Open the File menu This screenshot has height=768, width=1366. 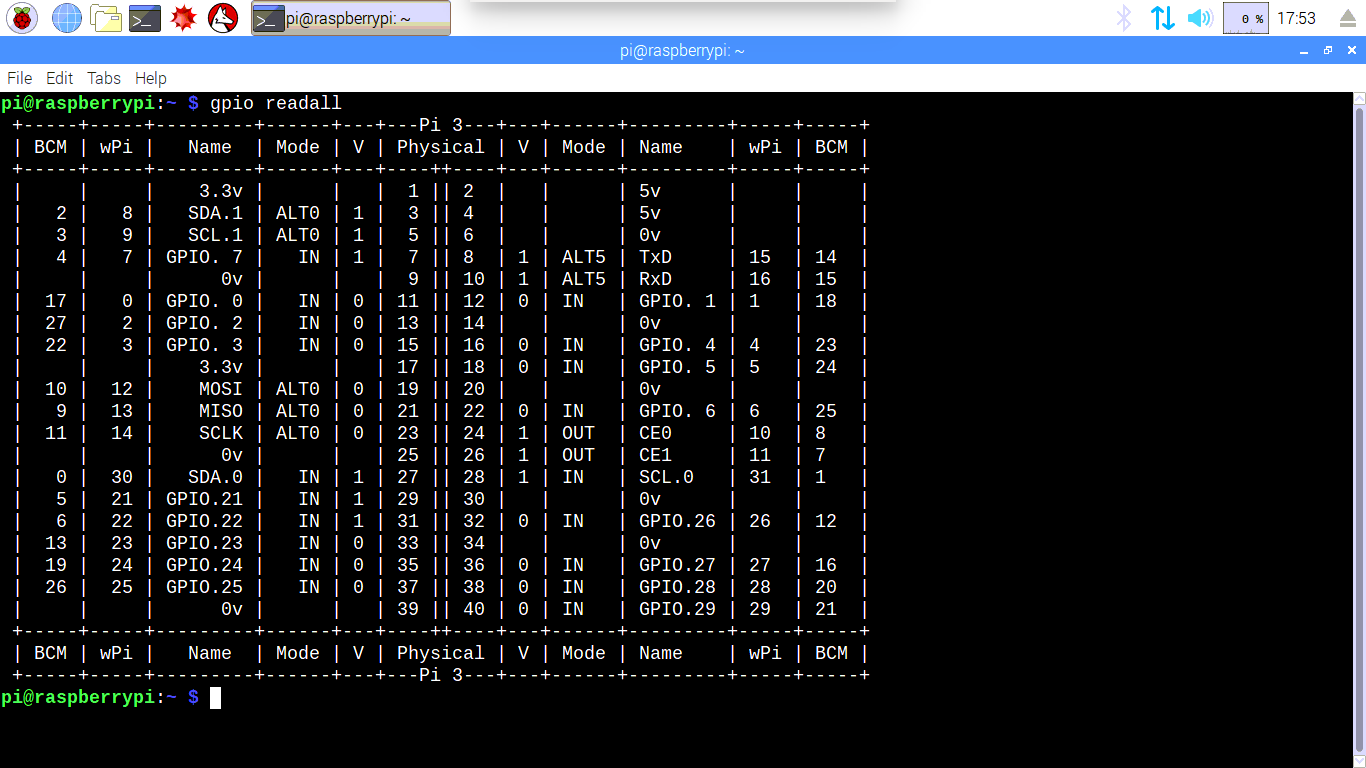[x=19, y=78]
